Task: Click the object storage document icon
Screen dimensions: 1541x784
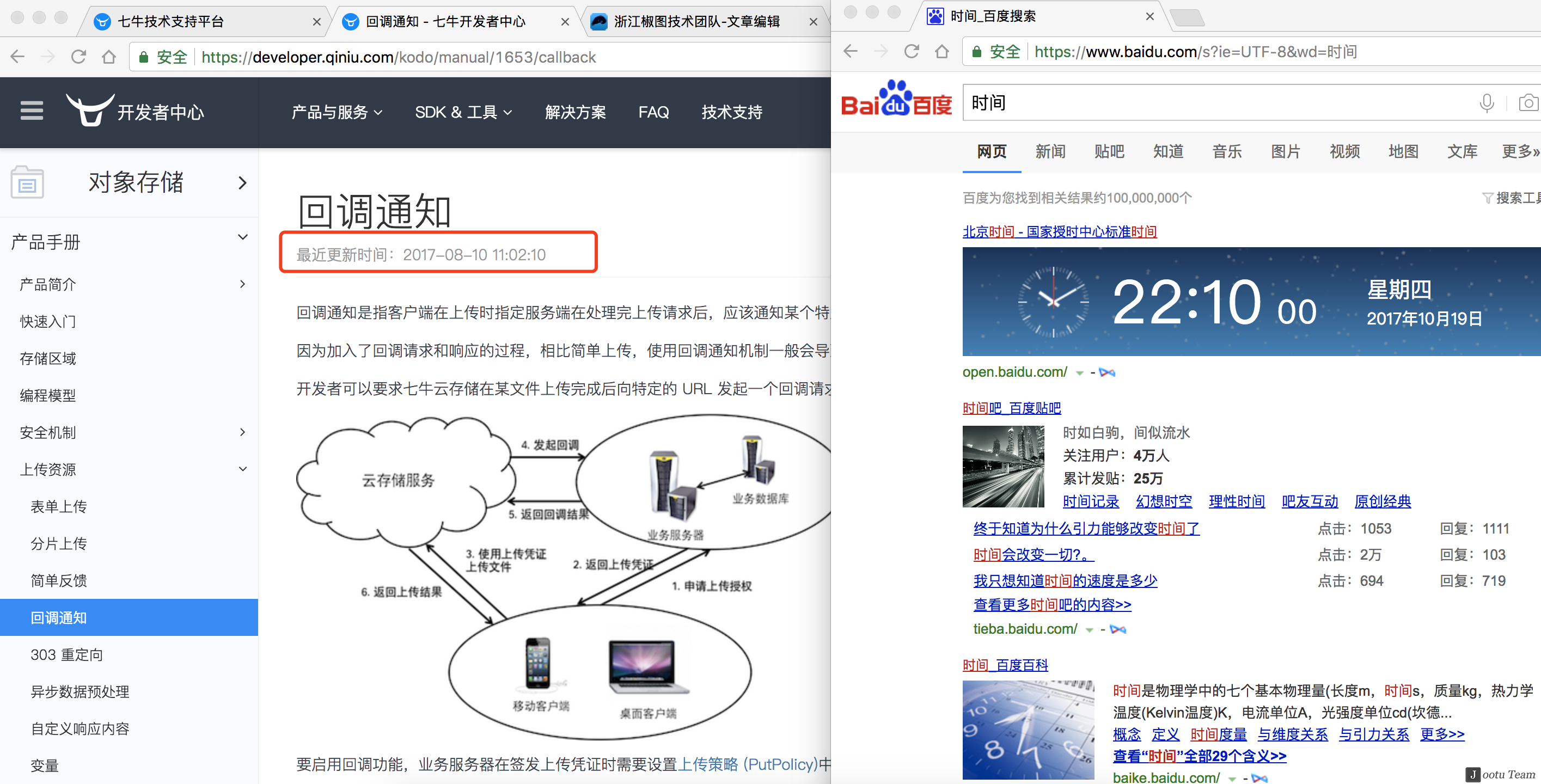Action: (x=27, y=182)
